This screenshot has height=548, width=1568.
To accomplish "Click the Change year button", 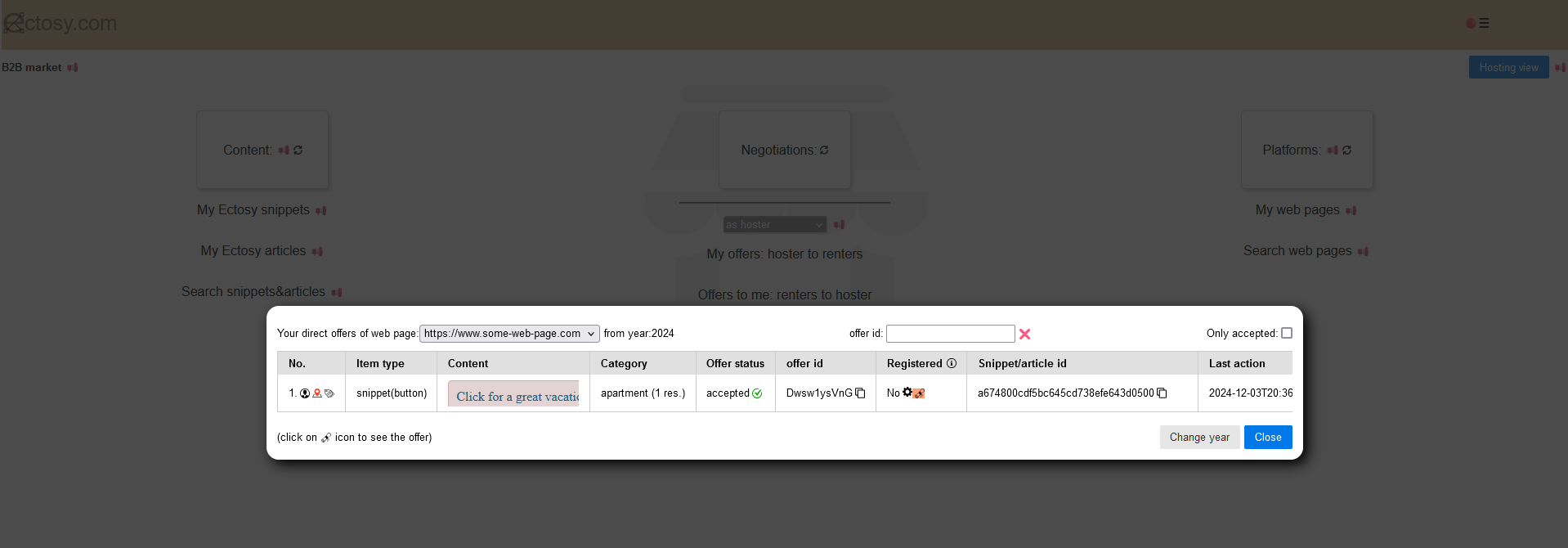I will (1199, 438).
